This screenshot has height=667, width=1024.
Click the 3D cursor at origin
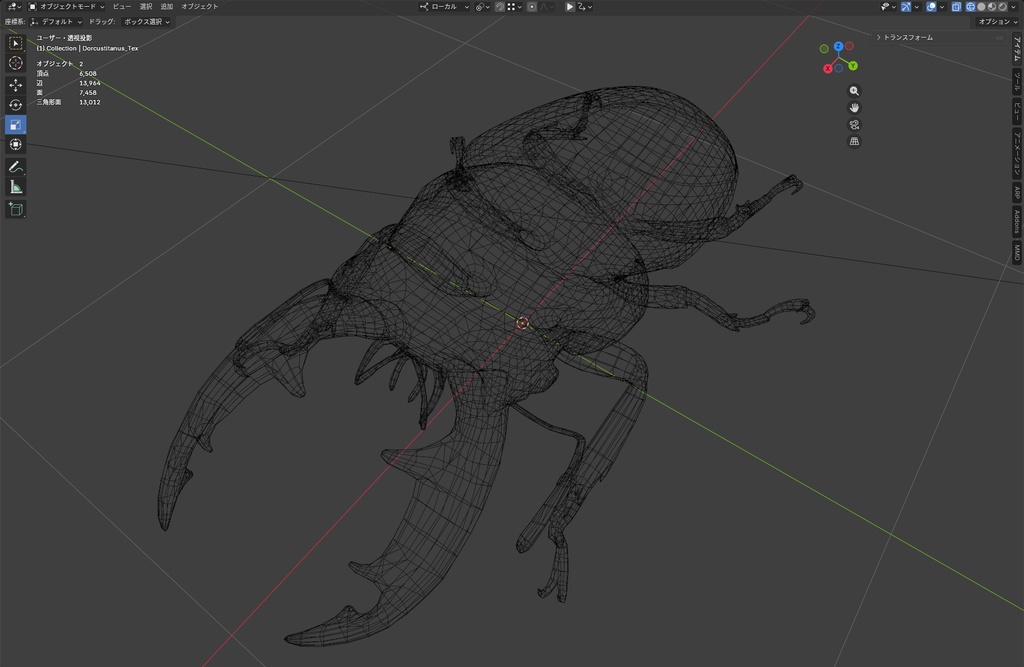(522, 323)
